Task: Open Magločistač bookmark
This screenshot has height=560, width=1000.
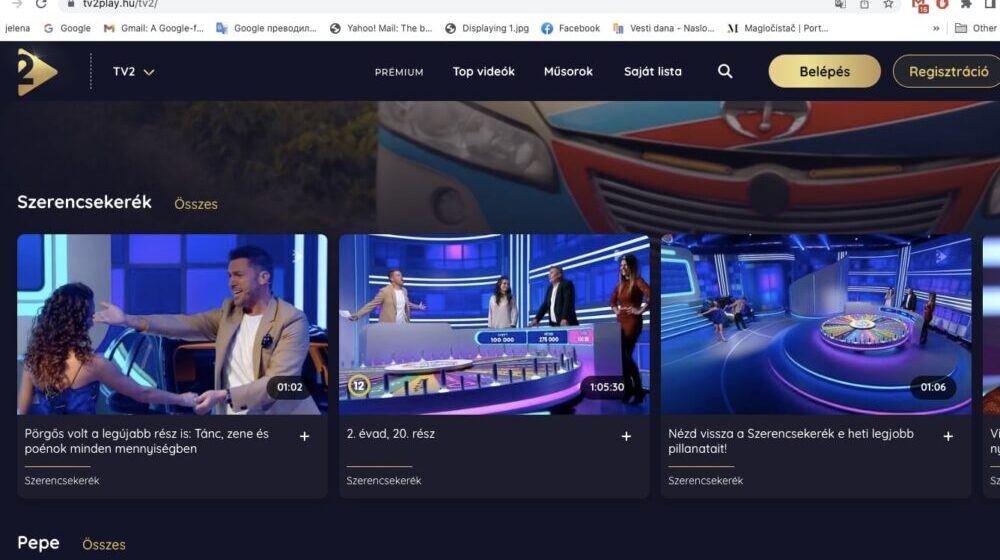Action: (x=777, y=28)
